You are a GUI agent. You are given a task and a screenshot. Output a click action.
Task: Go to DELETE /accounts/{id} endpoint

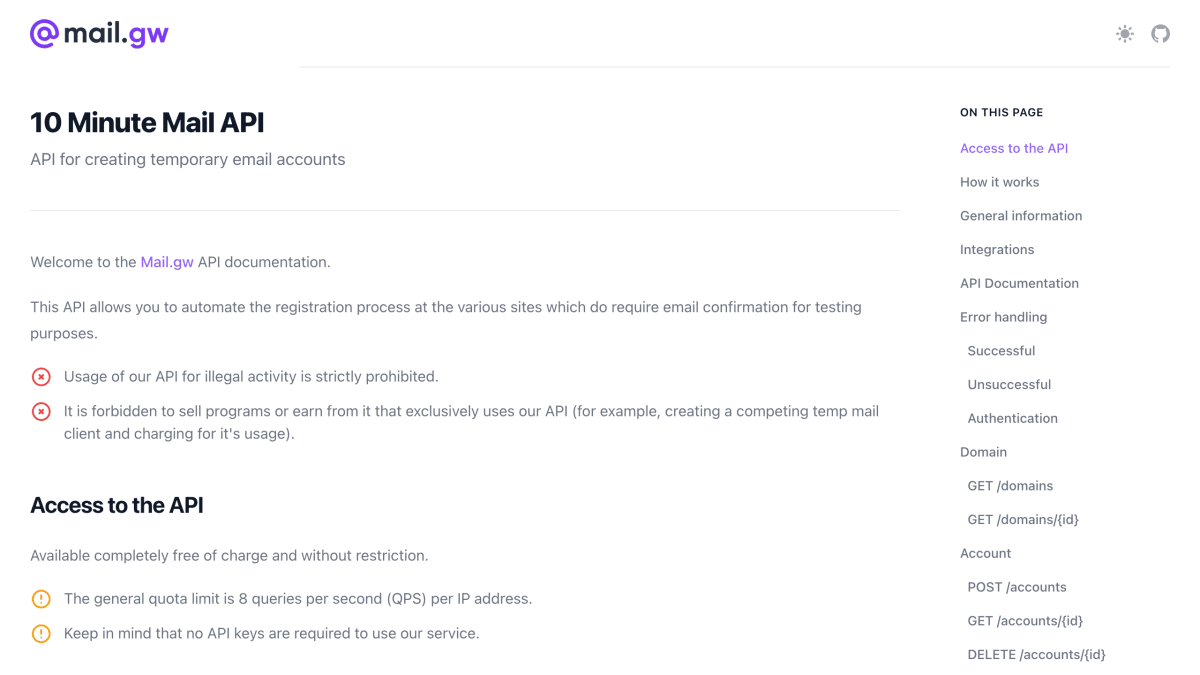(1036, 654)
